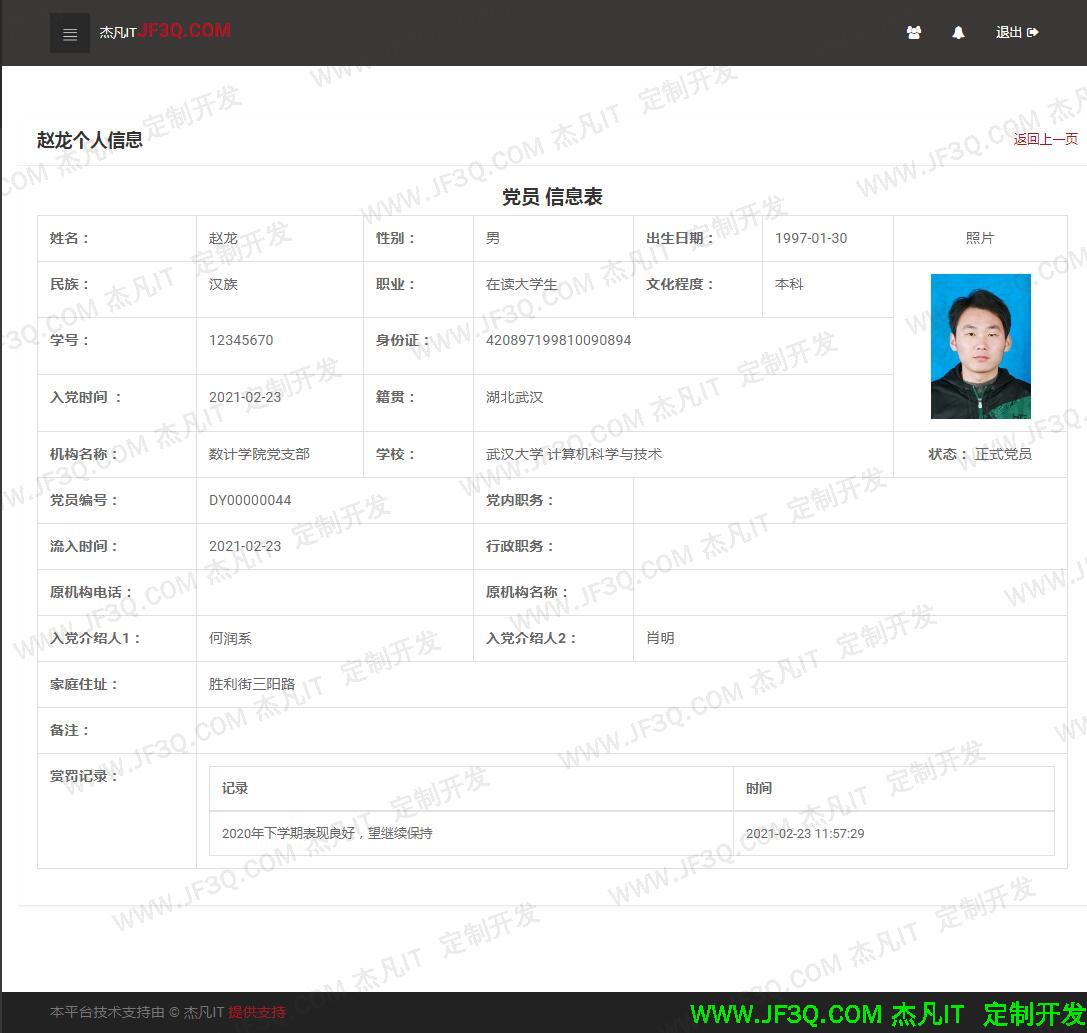This screenshot has height=1033, width=1087.
Task: Click the member's ID photo
Action: (x=980, y=347)
